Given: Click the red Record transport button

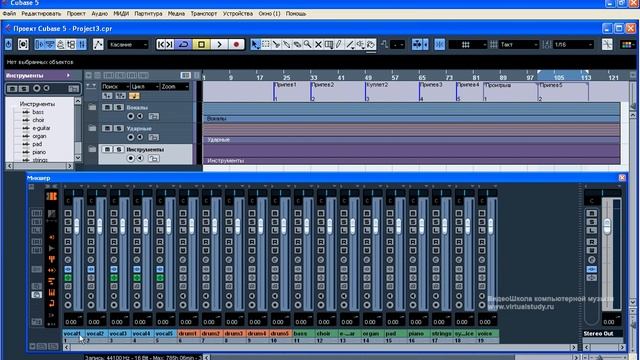Looking at the screenshot, I should [x=236, y=44].
